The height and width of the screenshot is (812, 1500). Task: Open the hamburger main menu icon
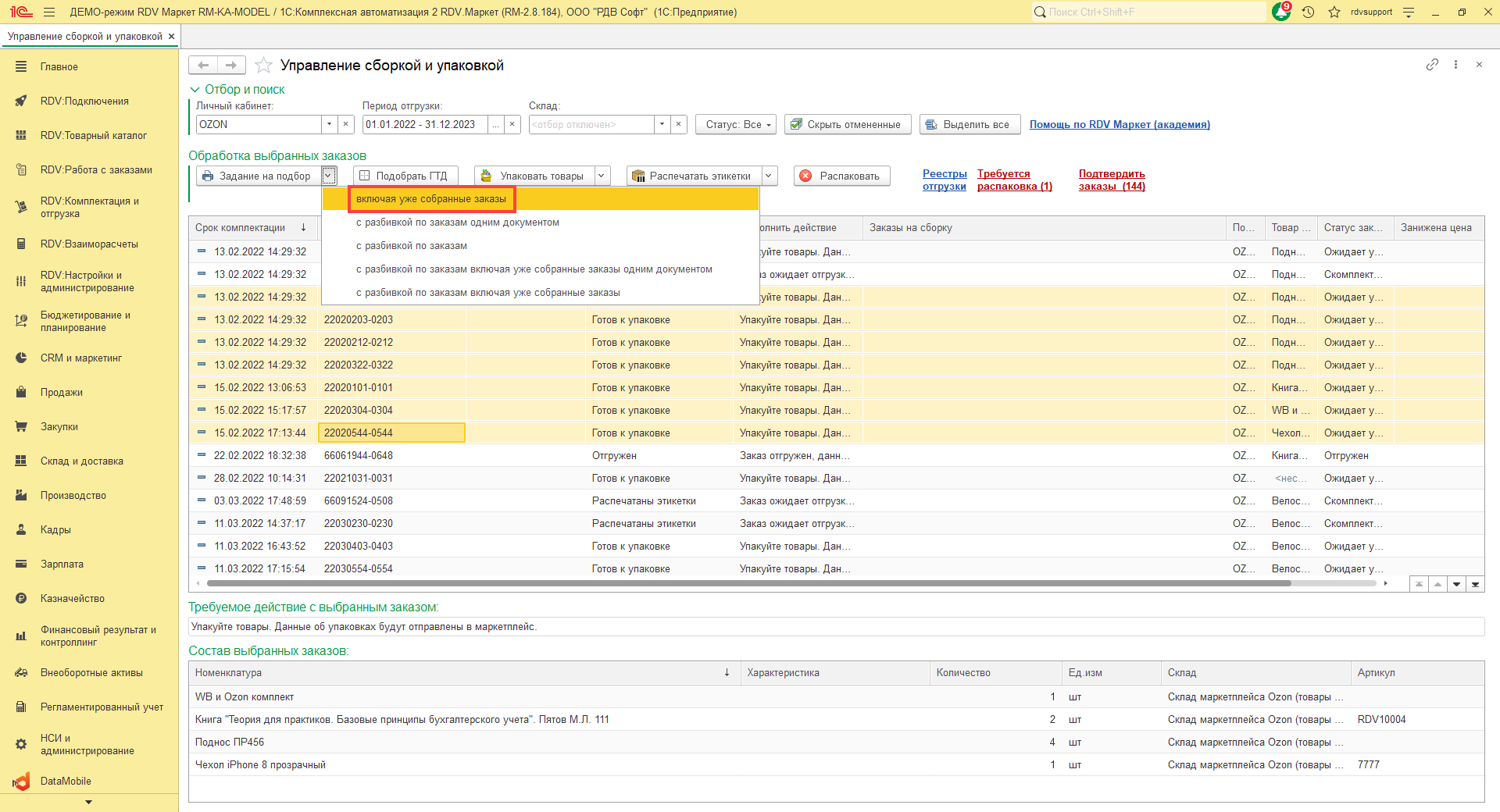click(x=49, y=12)
